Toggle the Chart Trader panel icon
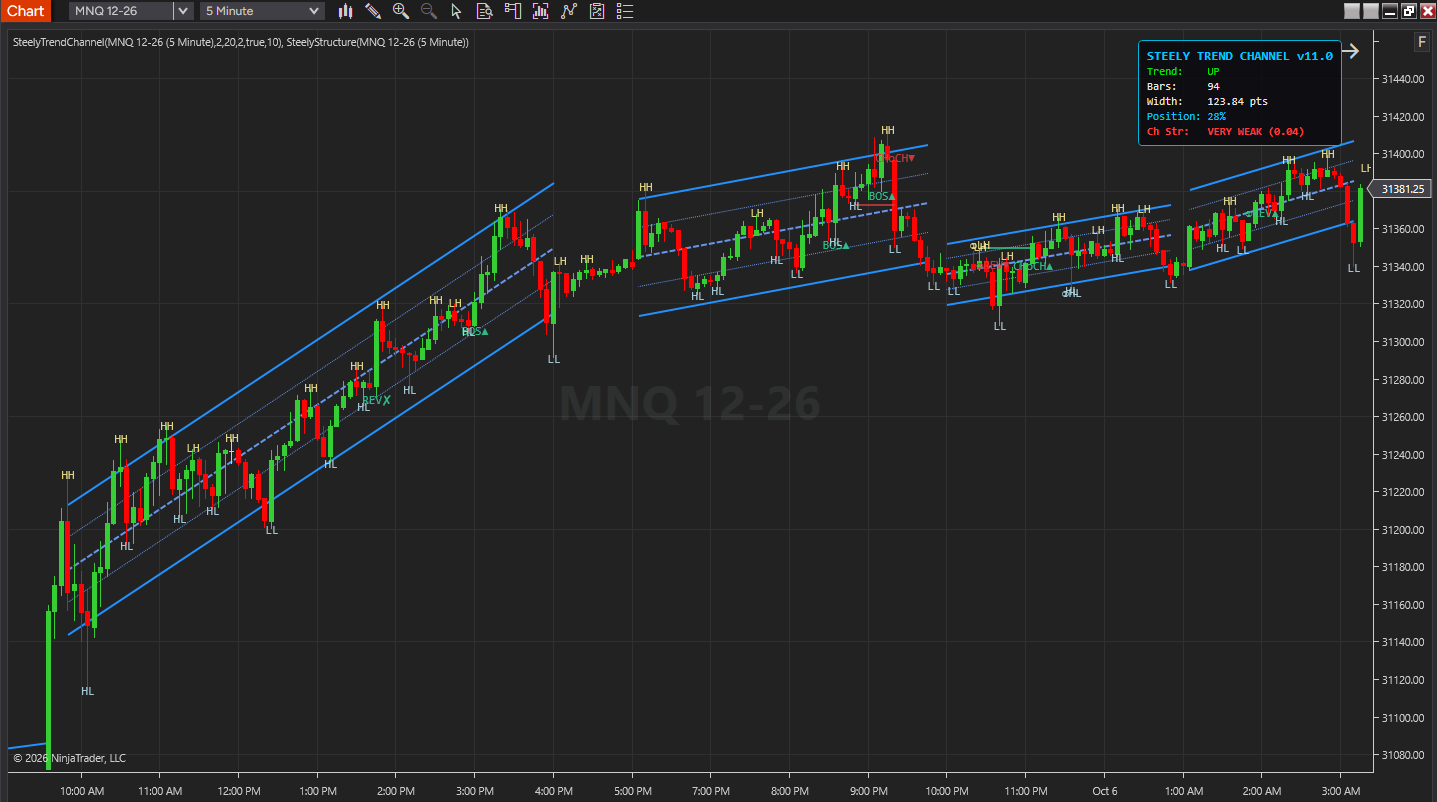This screenshot has width=1437, height=802. pos(513,11)
